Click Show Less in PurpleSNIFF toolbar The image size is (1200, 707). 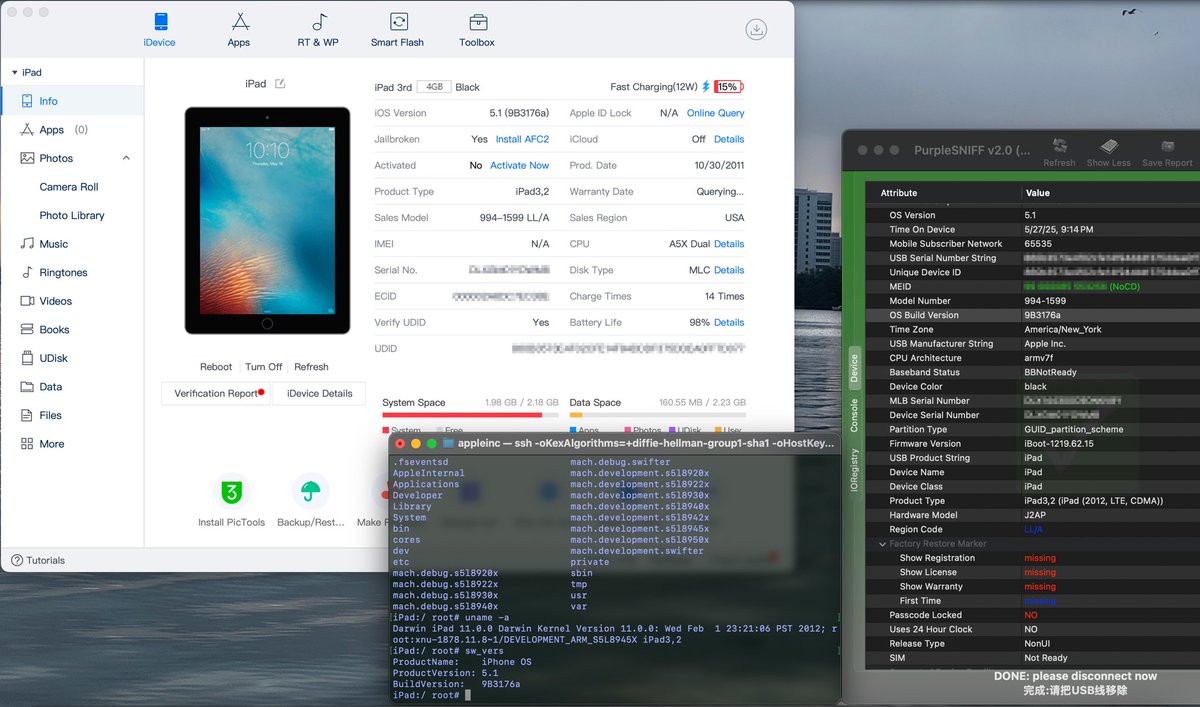(1108, 152)
